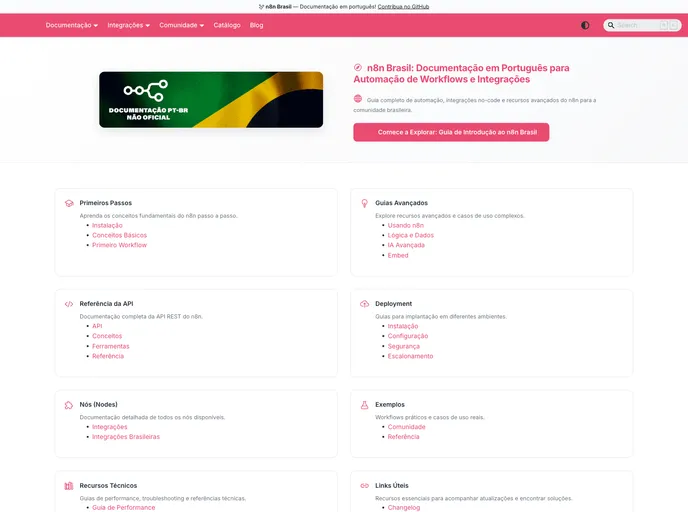Open the Lógica e Dados link
This screenshot has height=512, width=688.
[411, 235]
